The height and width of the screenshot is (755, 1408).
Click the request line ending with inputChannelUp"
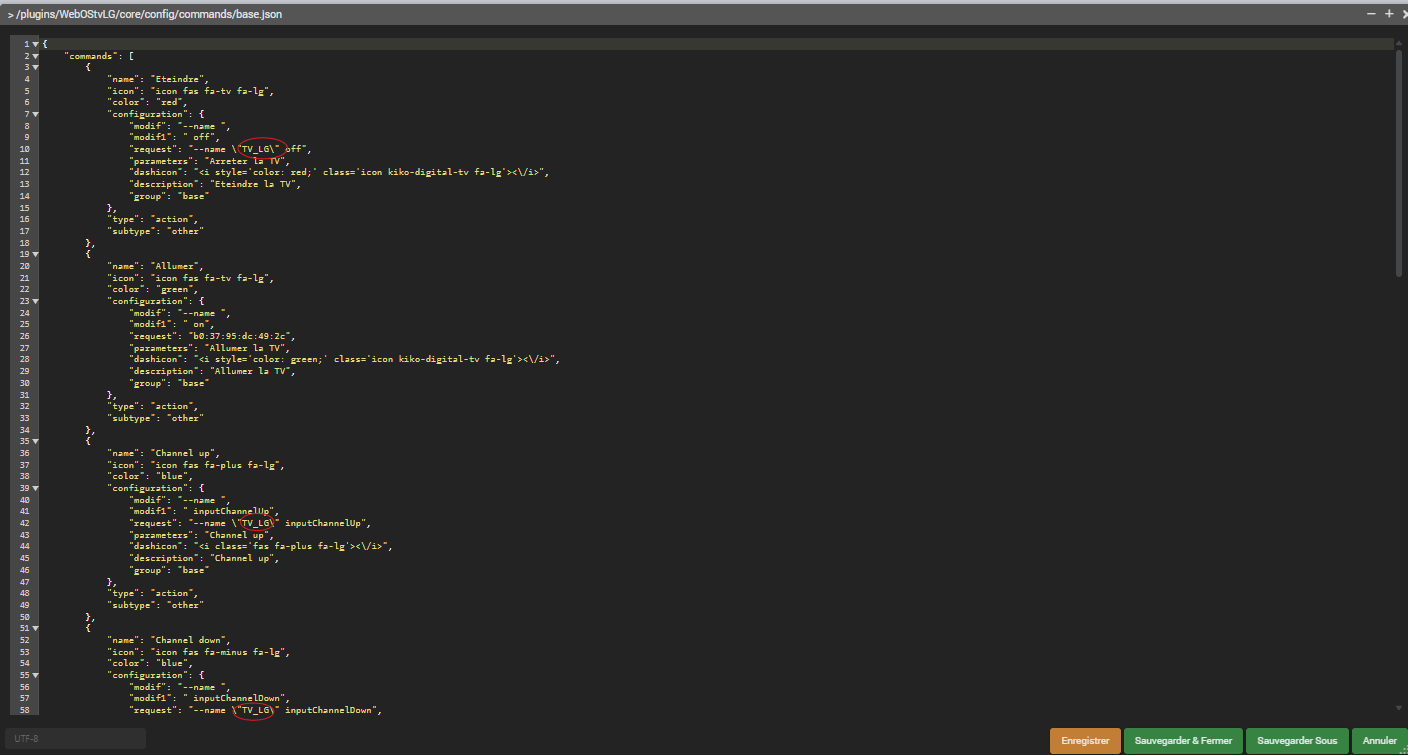coord(250,523)
